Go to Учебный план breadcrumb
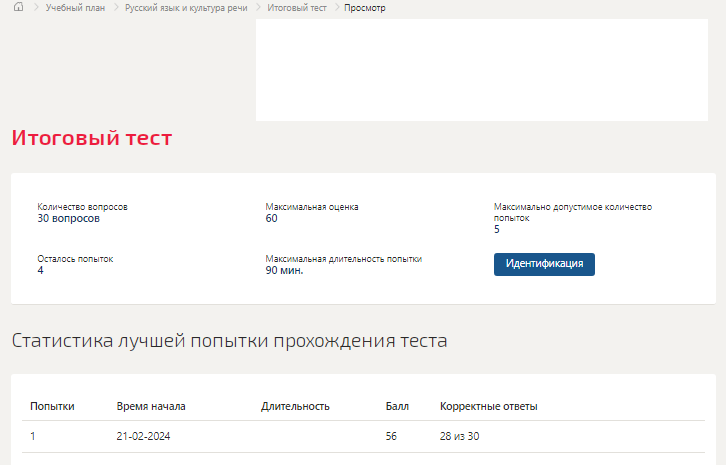The height and width of the screenshot is (465, 726). tap(75, 8)
